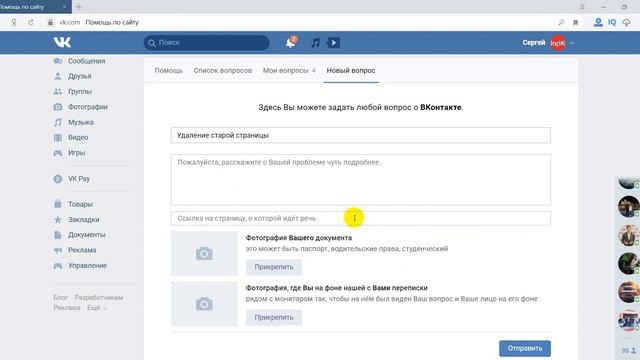Switch to the Мои вопросы tab

click(289, 71)
